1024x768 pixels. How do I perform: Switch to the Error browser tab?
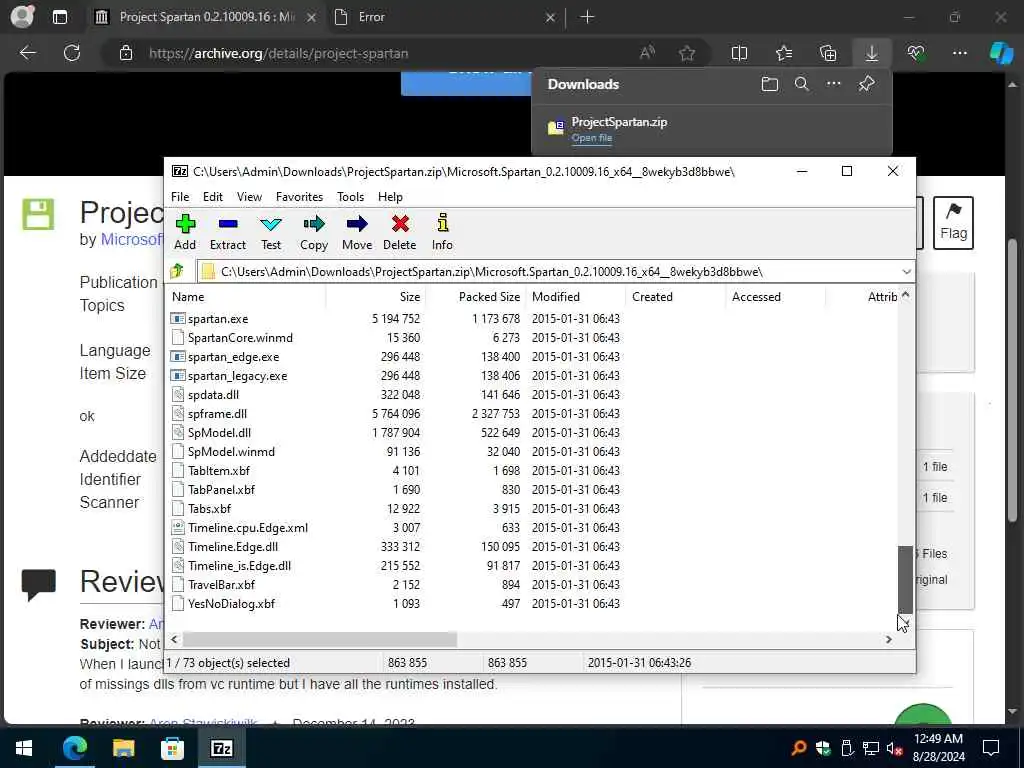point(443,17)
